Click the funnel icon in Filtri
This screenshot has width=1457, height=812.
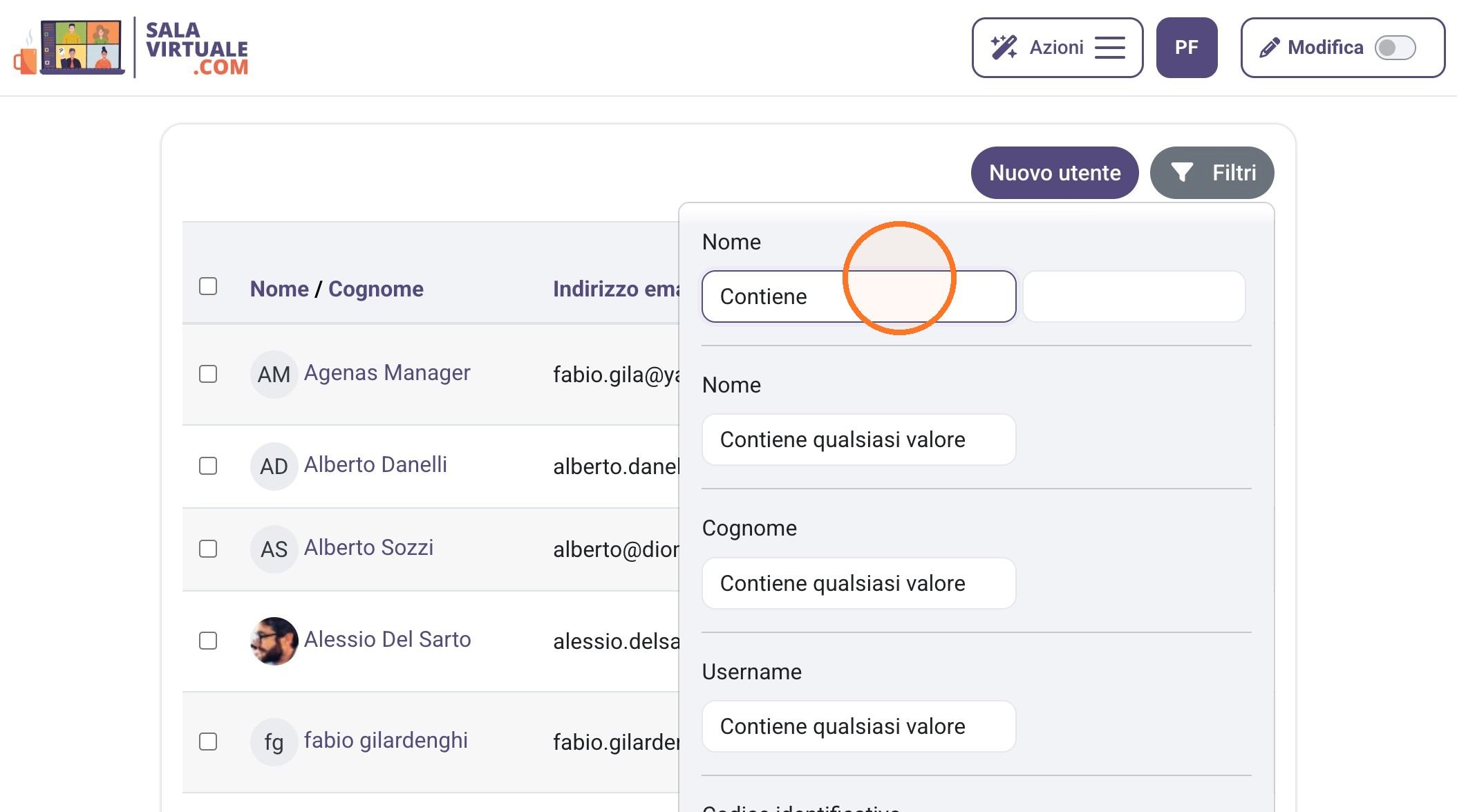point(1182,172)
